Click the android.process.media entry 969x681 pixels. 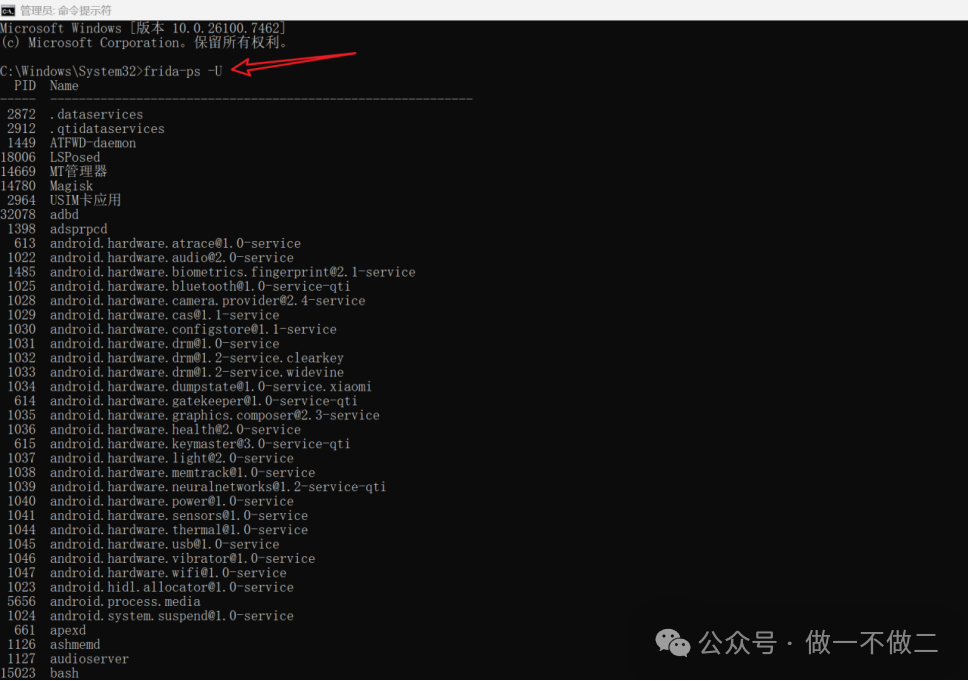125,601
